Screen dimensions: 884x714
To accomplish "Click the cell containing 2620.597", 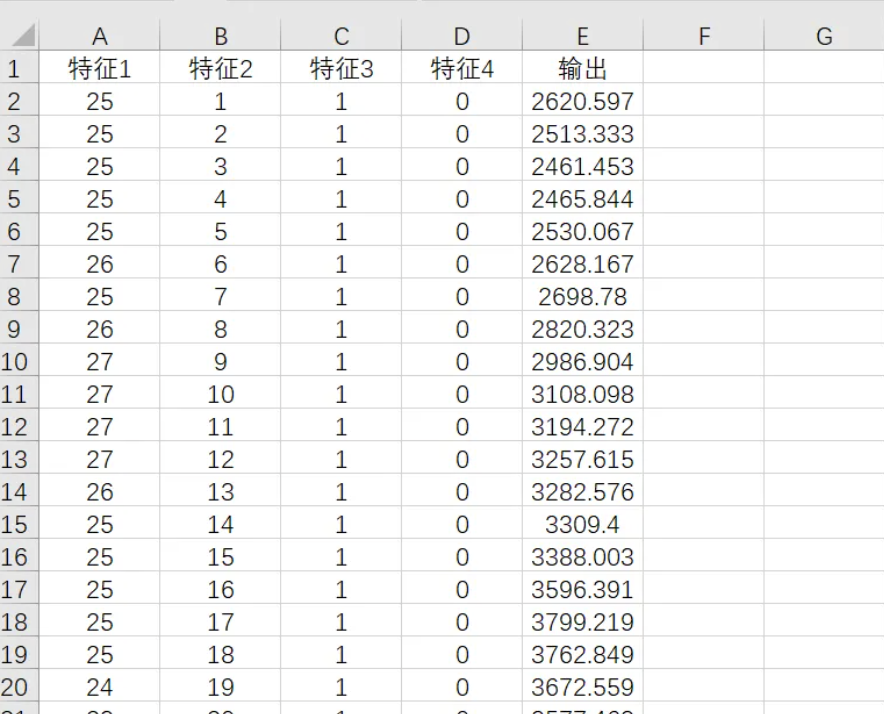I will pyautogui.click(x=583, y=101).
